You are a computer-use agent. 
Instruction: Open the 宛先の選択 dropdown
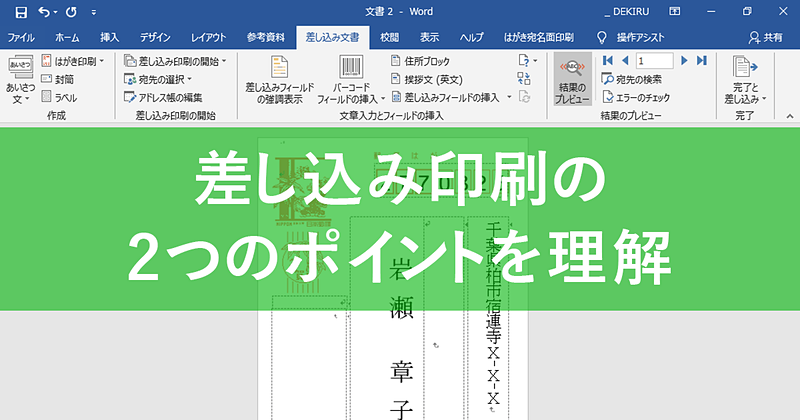pos(158,79)
